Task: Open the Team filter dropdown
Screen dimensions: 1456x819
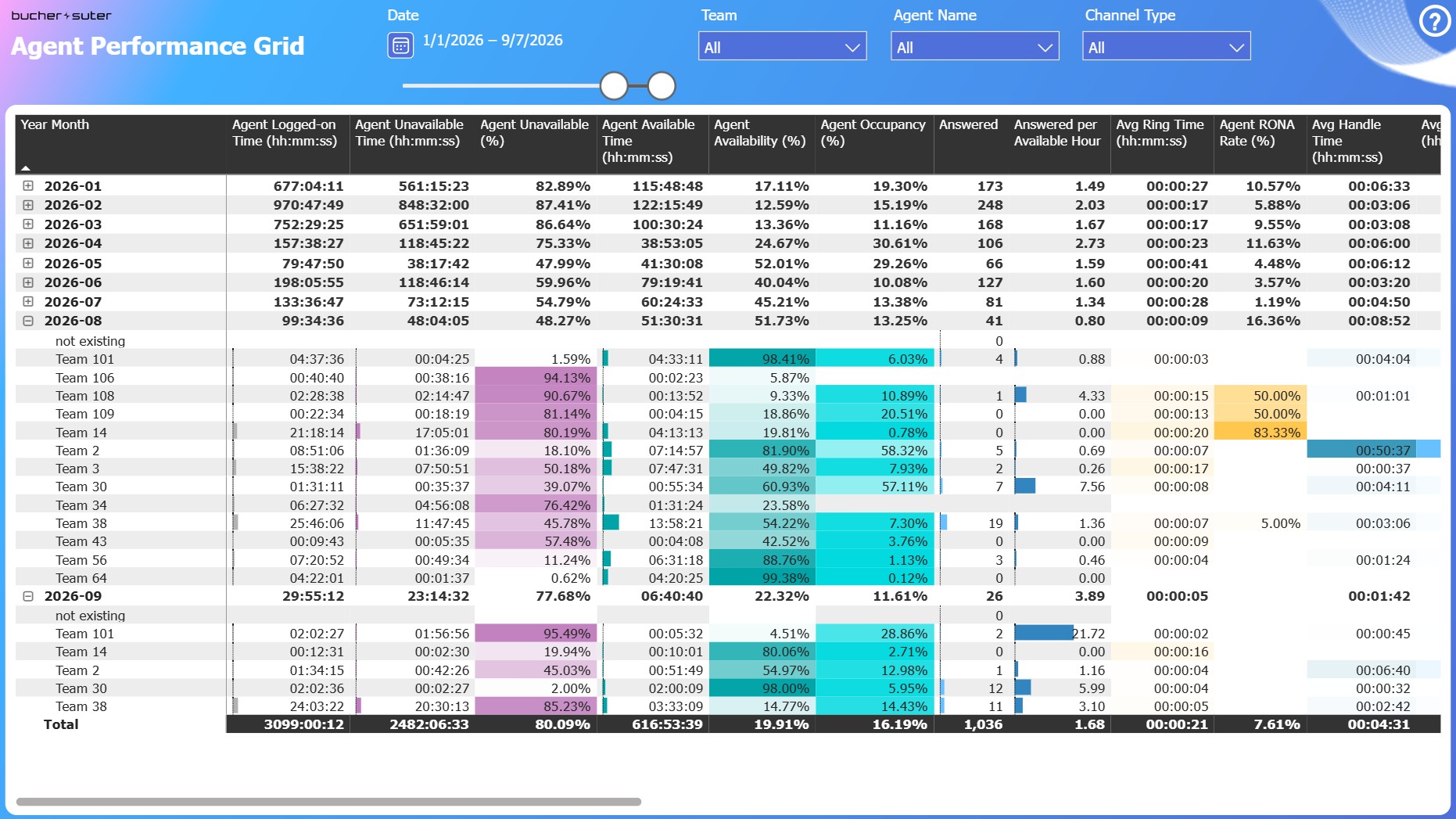Action: (x=782, y=47)
